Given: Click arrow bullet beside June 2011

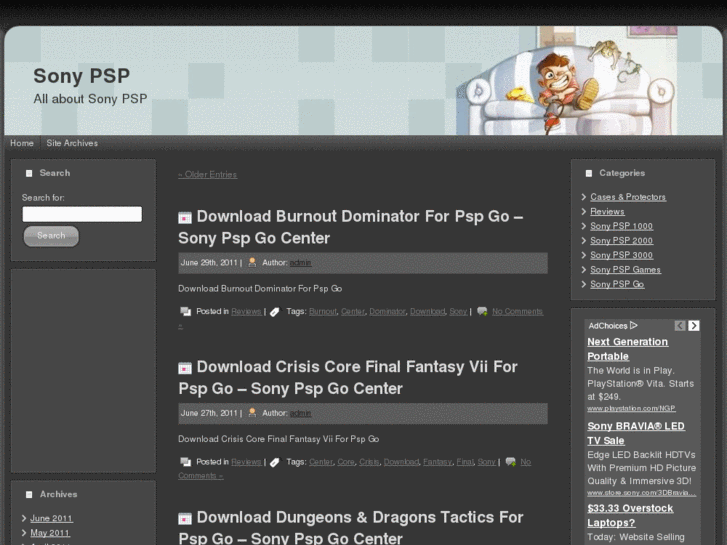Looking at the screenshot, I should click(24, 519).
